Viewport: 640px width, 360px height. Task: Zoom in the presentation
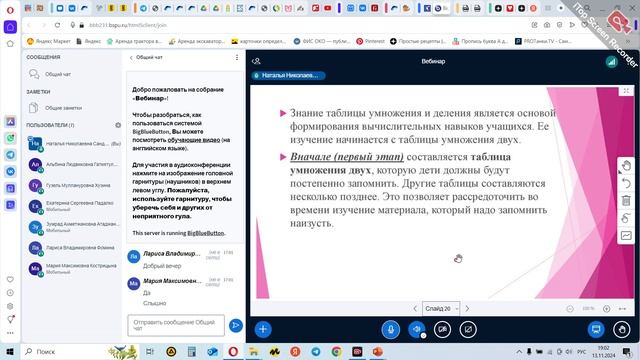[x=607, y=309]
